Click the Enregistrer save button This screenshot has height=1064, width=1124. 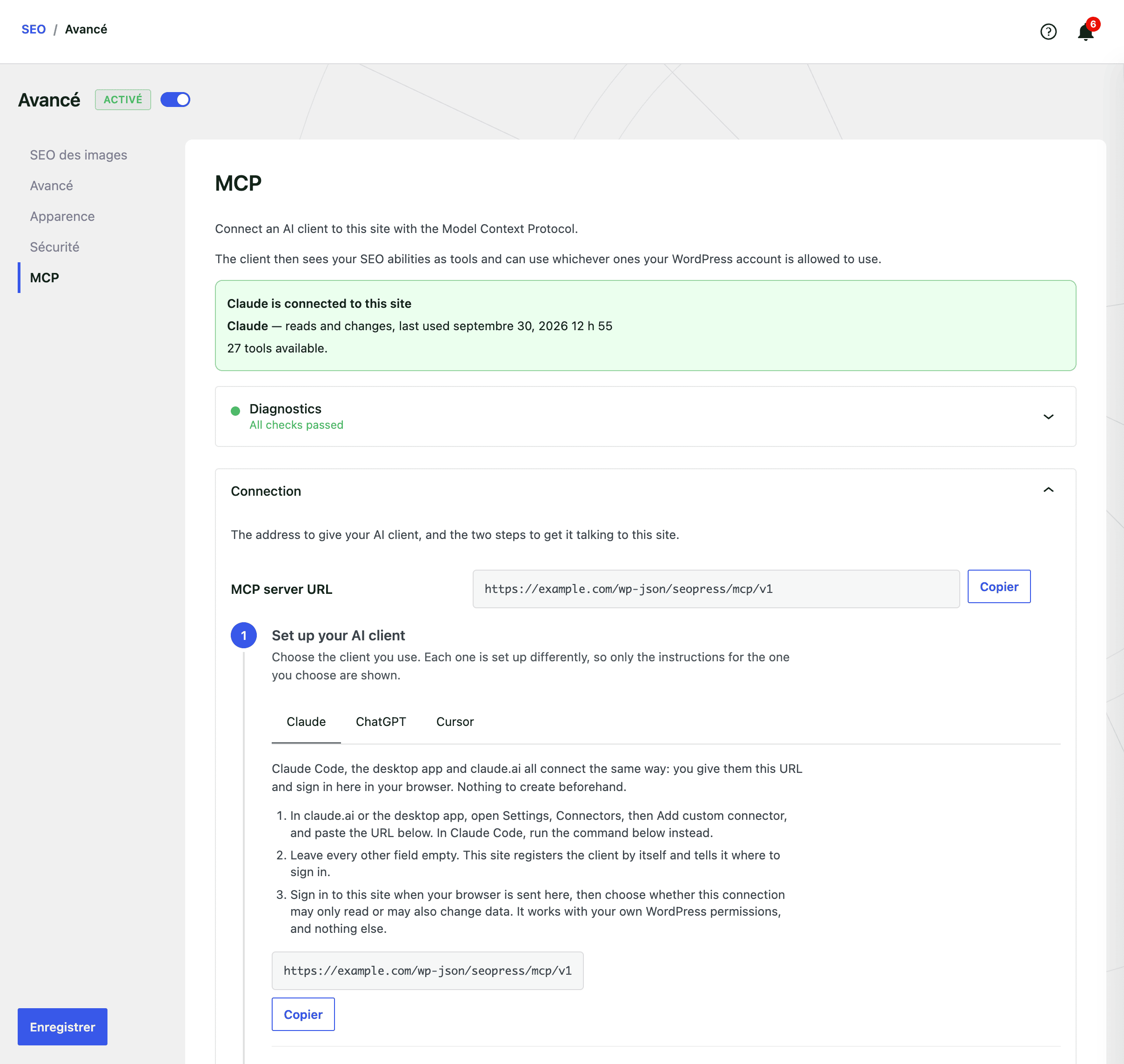coord(62,1027)
